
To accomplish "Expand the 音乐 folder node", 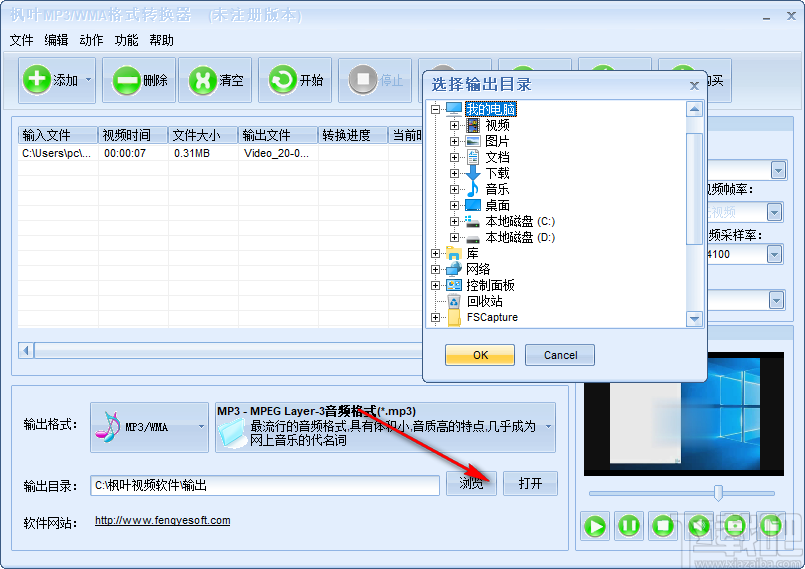I will pos(454,189).
